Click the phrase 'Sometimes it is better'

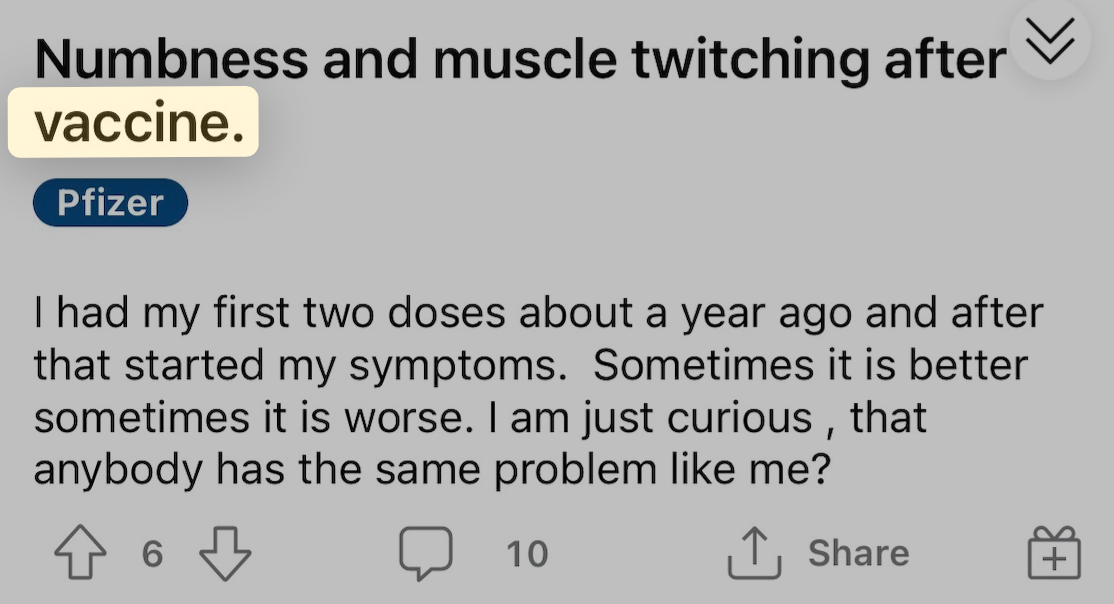pyautogui.click(x=811, y=365)
